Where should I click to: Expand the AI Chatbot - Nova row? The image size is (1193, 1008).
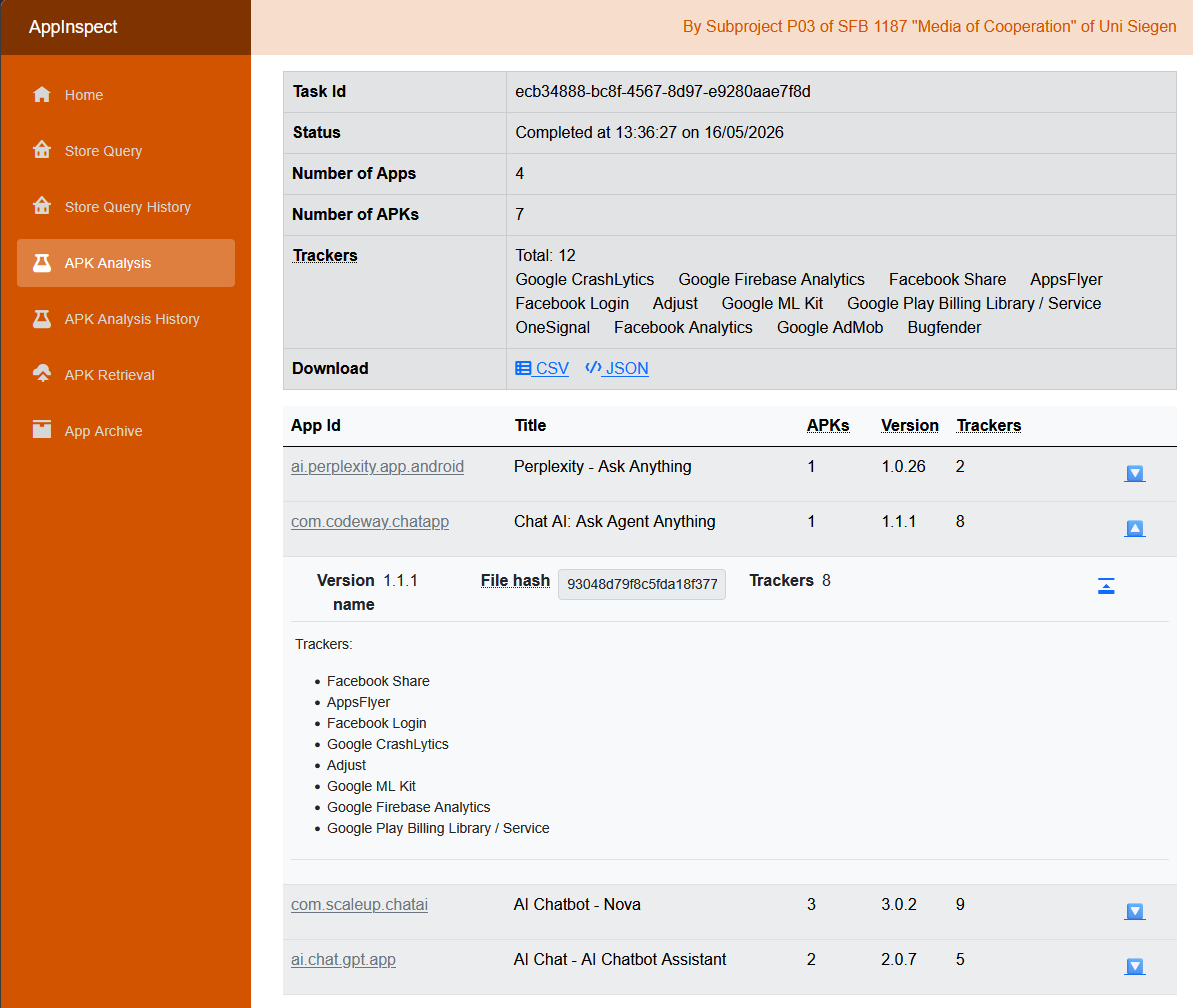(x=1134, y=911)
